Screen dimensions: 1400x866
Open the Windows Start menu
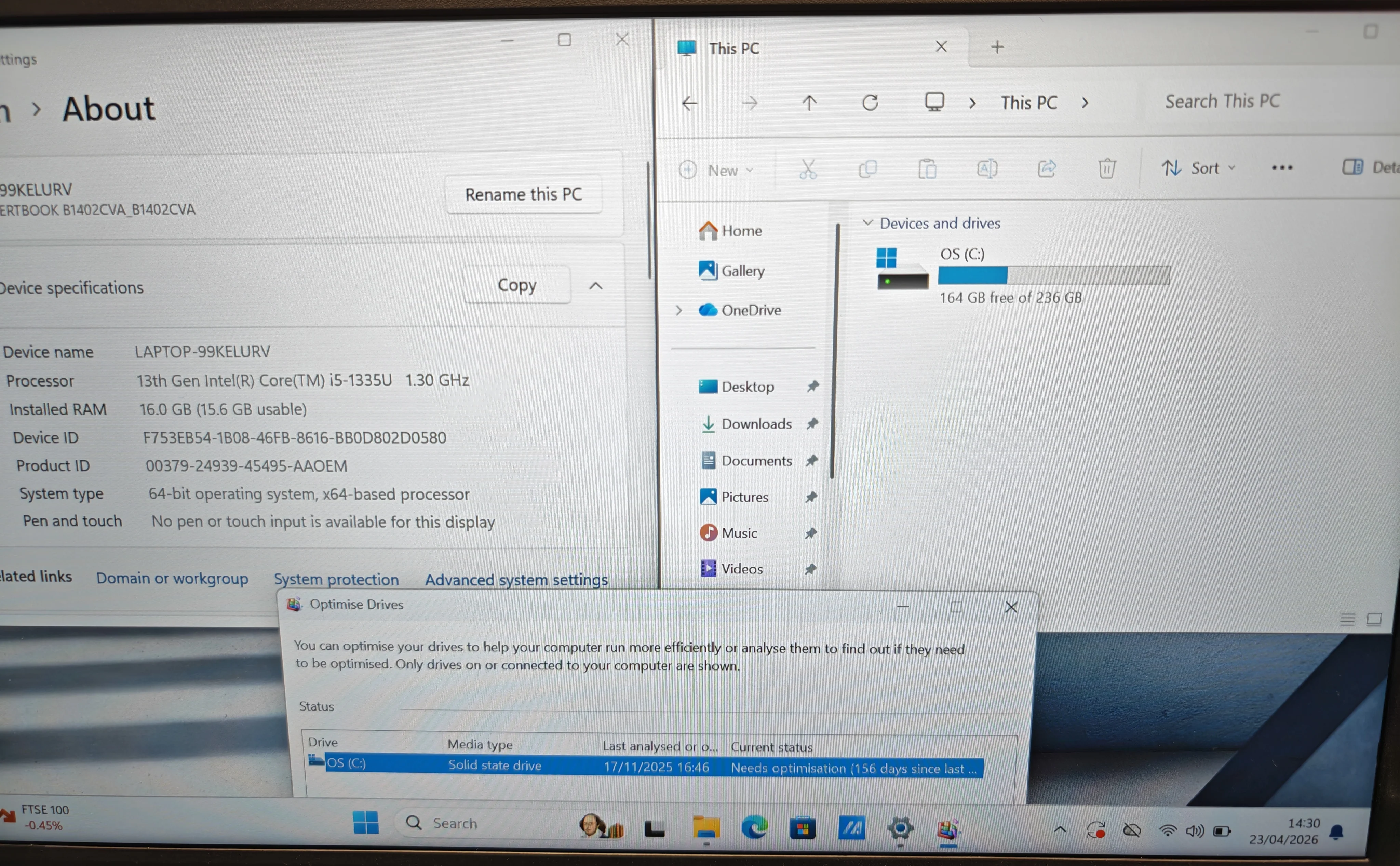(365, 823)
